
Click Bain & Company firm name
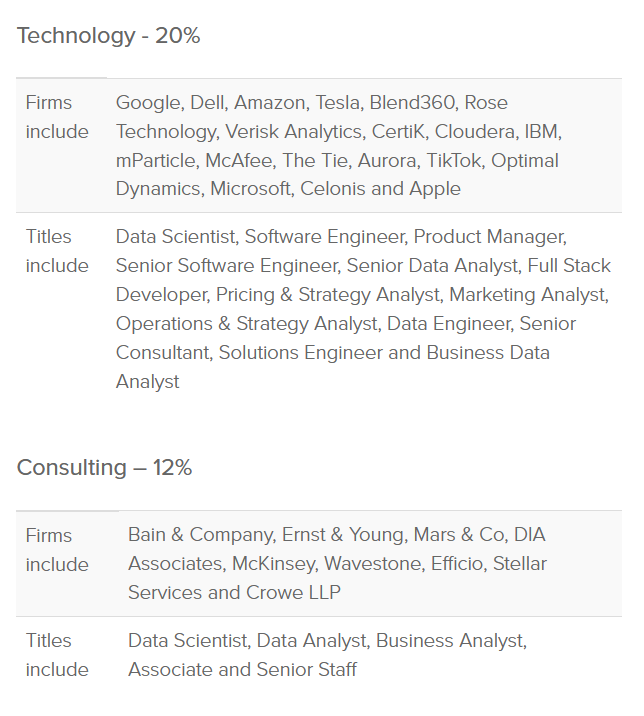[201, 535]
